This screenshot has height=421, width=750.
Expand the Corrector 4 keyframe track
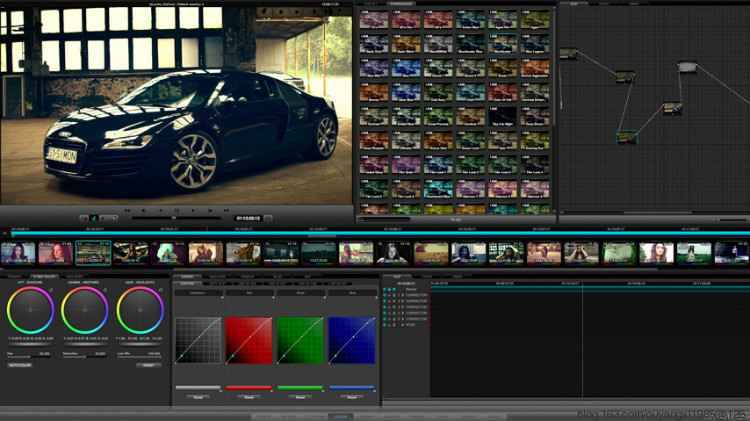point(402,313)
